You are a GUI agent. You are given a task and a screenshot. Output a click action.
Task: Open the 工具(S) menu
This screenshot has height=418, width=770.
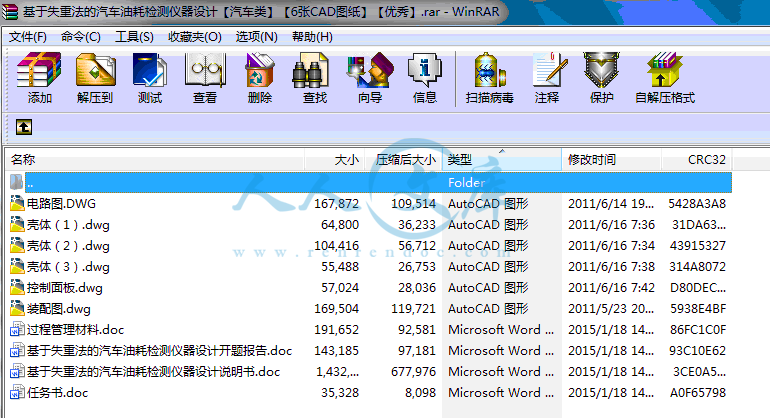click(134, 37)
